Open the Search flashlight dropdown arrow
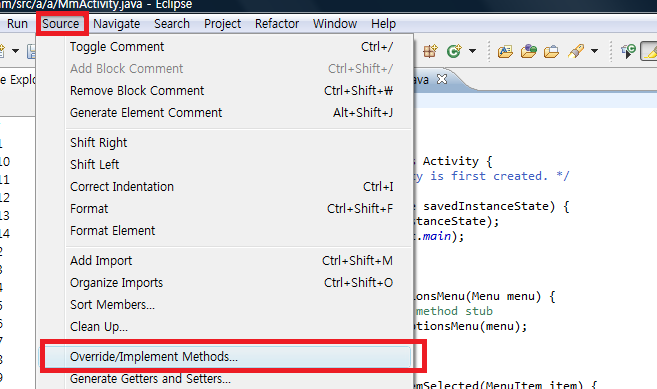 click(594, 51)
